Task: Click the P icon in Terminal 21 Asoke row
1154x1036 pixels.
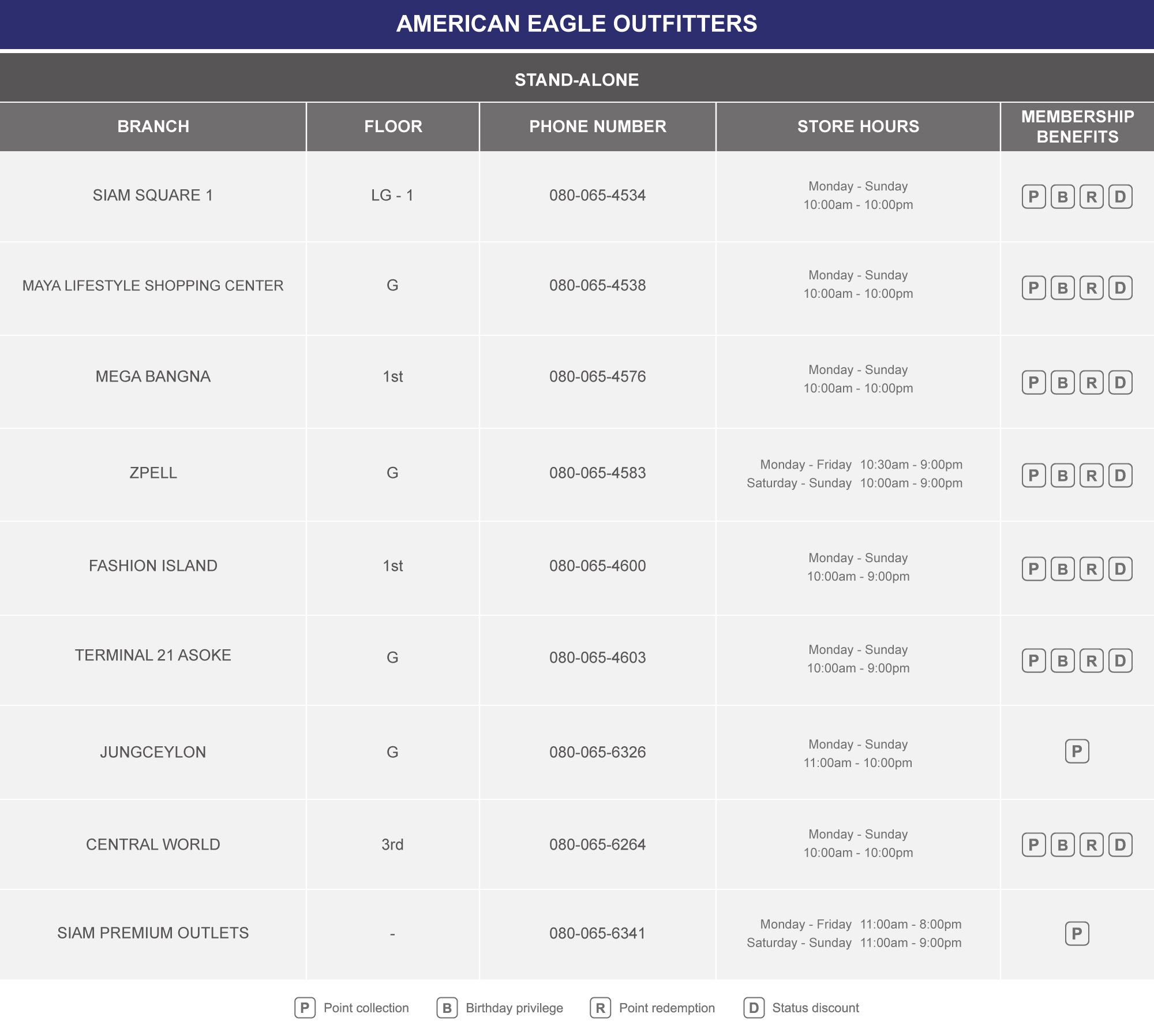Action: click(1033, 660)
